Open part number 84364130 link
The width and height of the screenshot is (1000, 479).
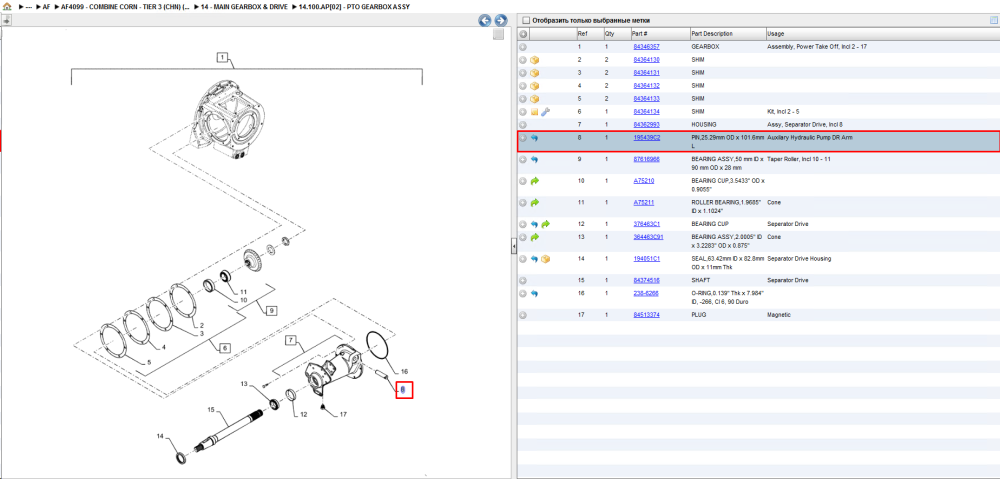pos(646,60)
